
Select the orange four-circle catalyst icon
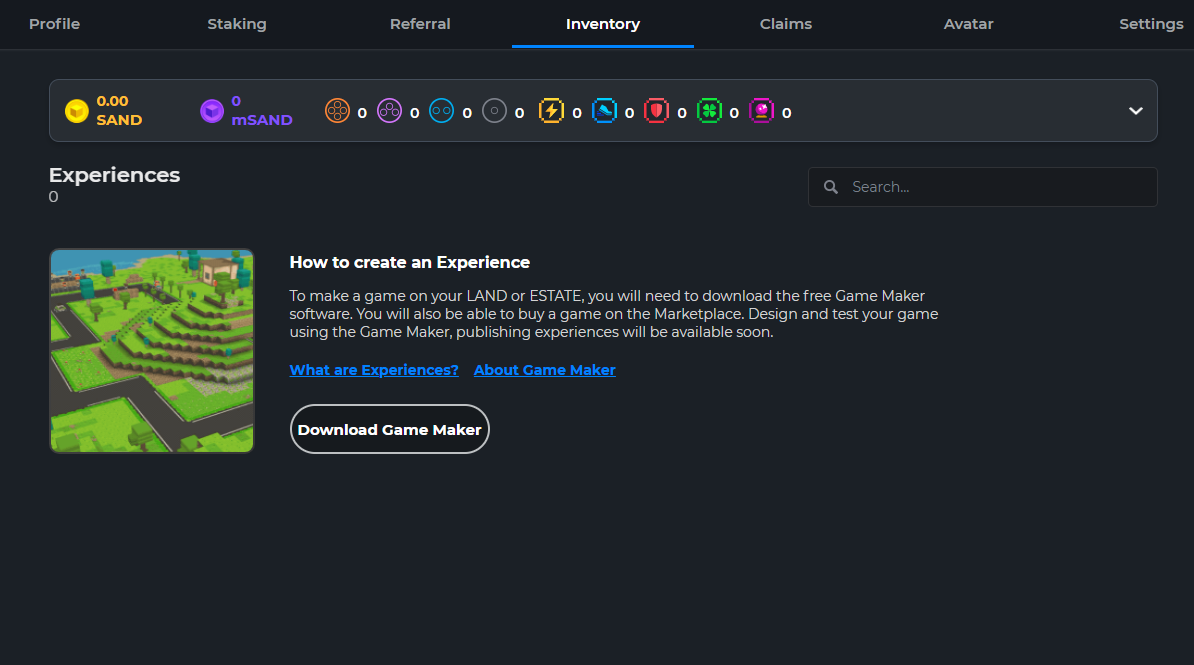[337, 111]
